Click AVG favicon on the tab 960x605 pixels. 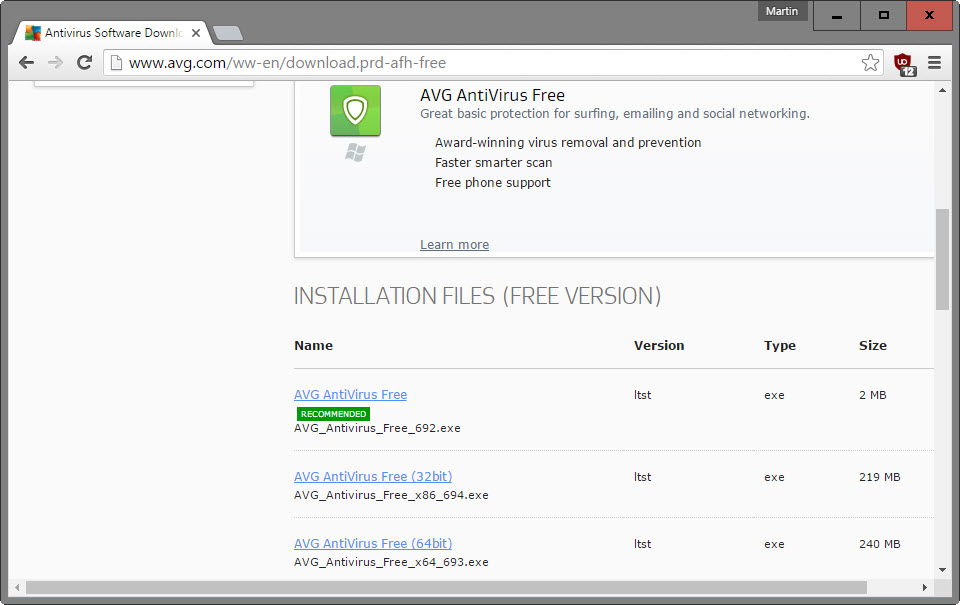coord(32,33)
